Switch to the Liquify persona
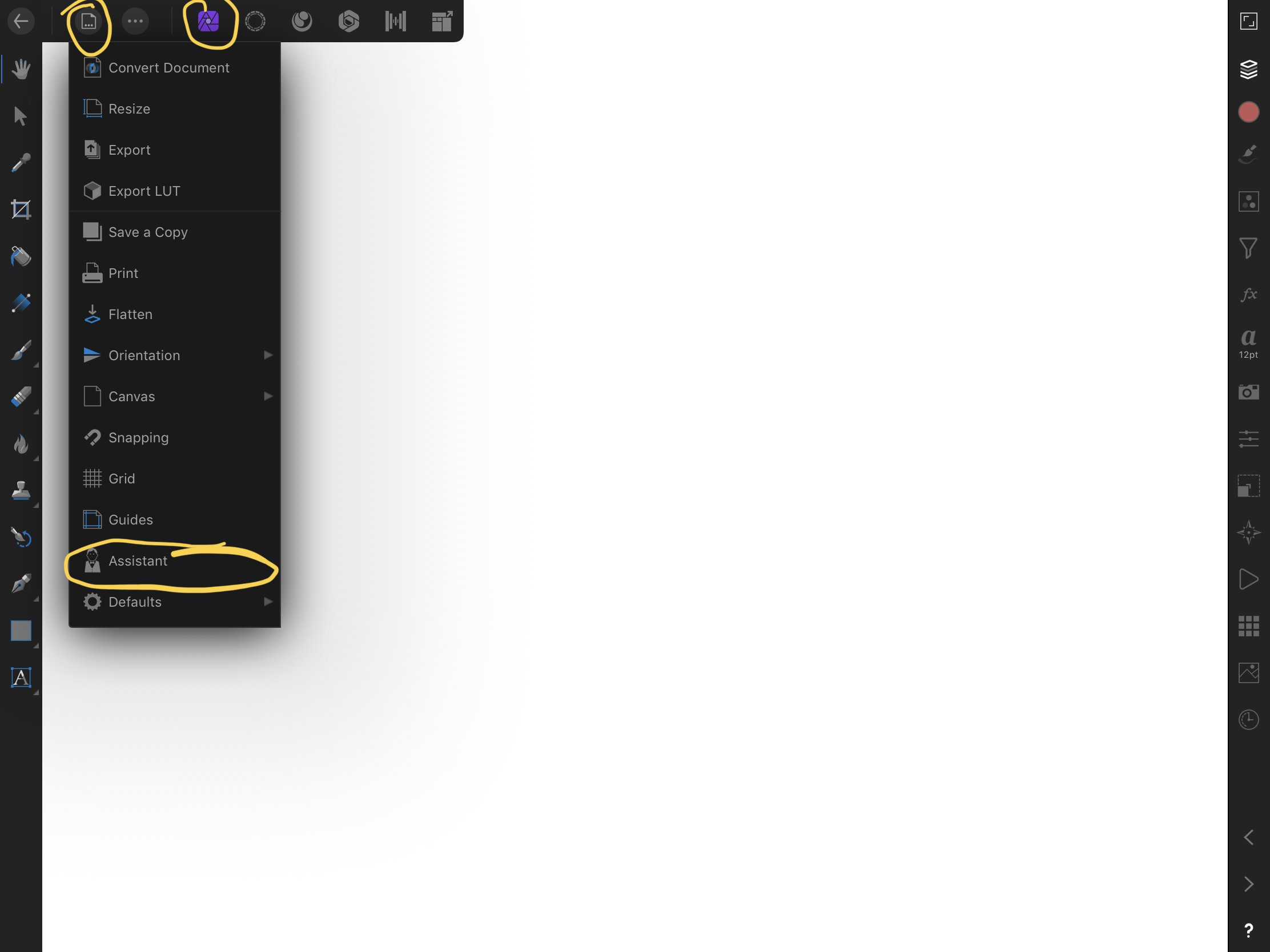1270x952 pixels. pyautogui.click(x=255, y=22)
